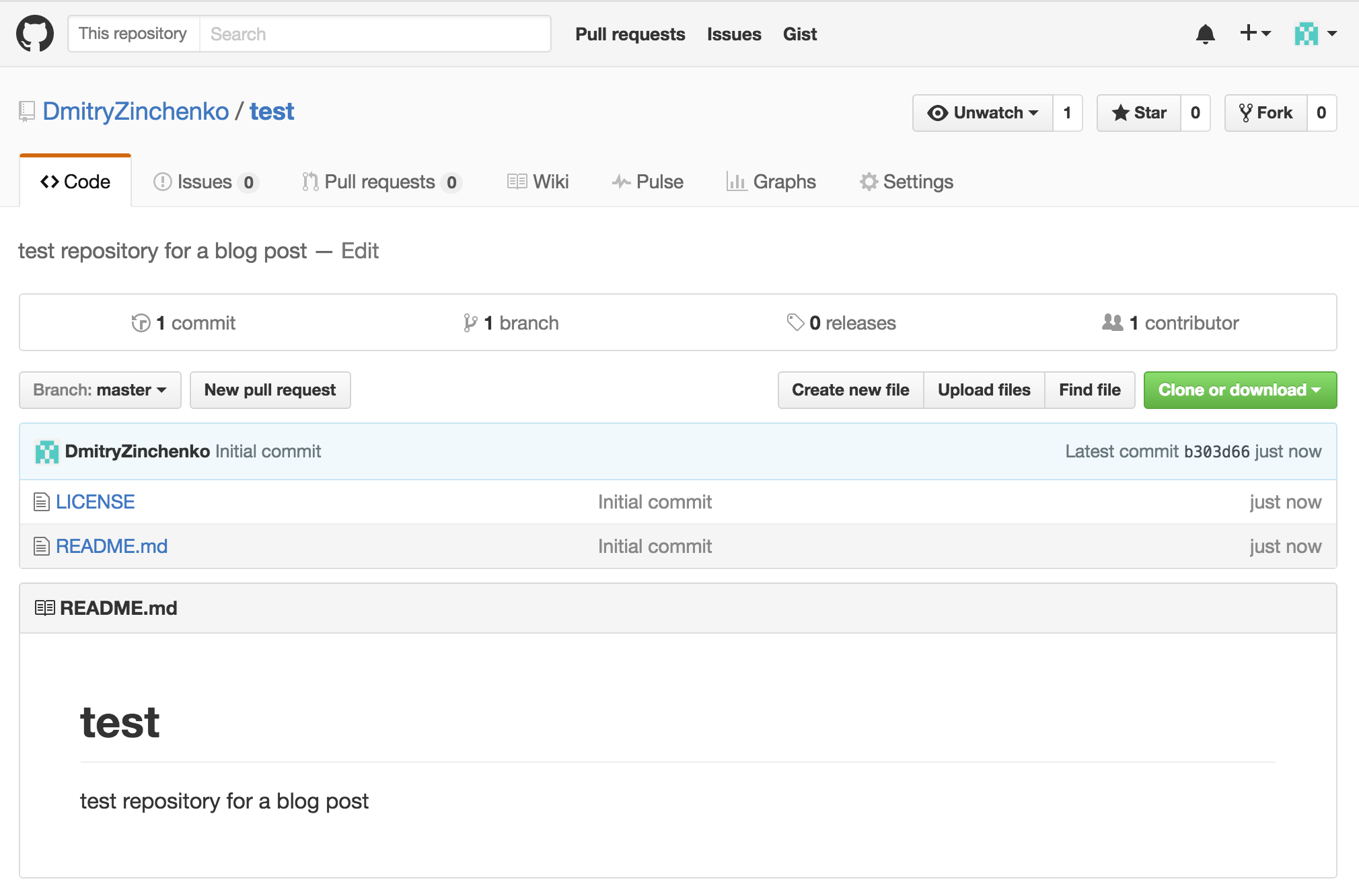Click the commit history clock icon
Screen dimensions: 1359x896
(141, 323)
